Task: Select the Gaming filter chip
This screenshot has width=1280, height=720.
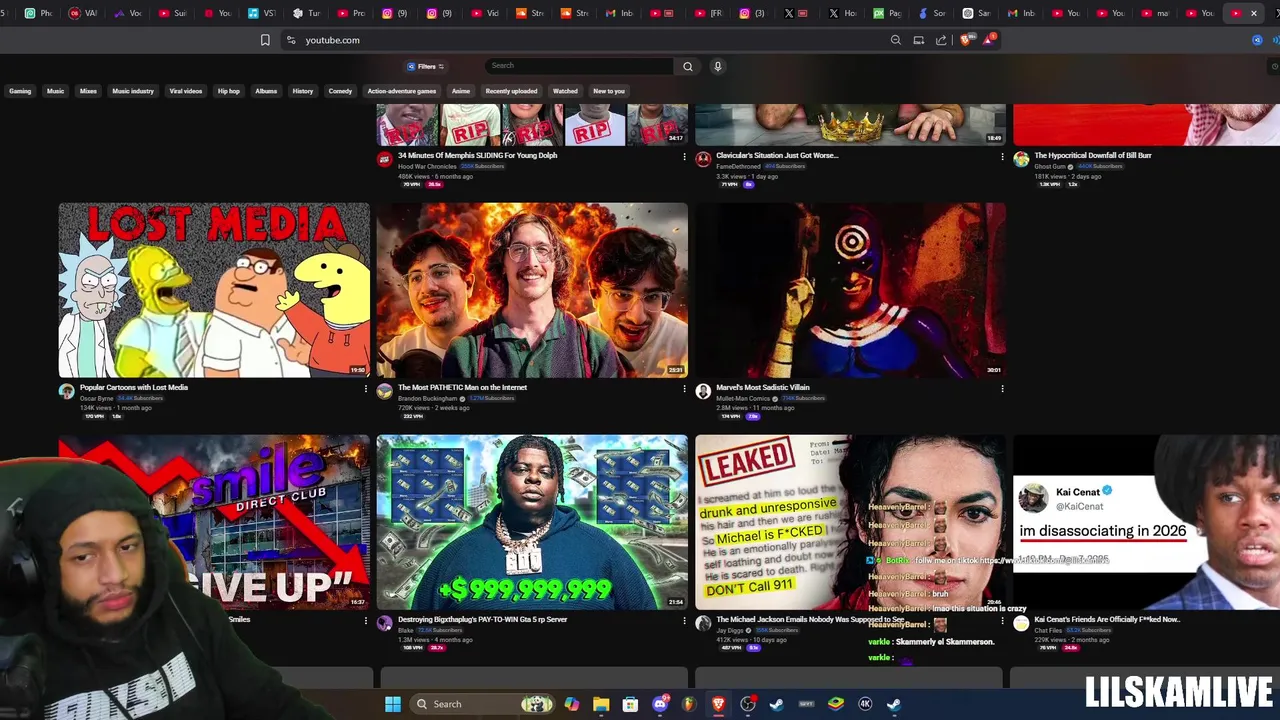Action: [x=20, y=91]
